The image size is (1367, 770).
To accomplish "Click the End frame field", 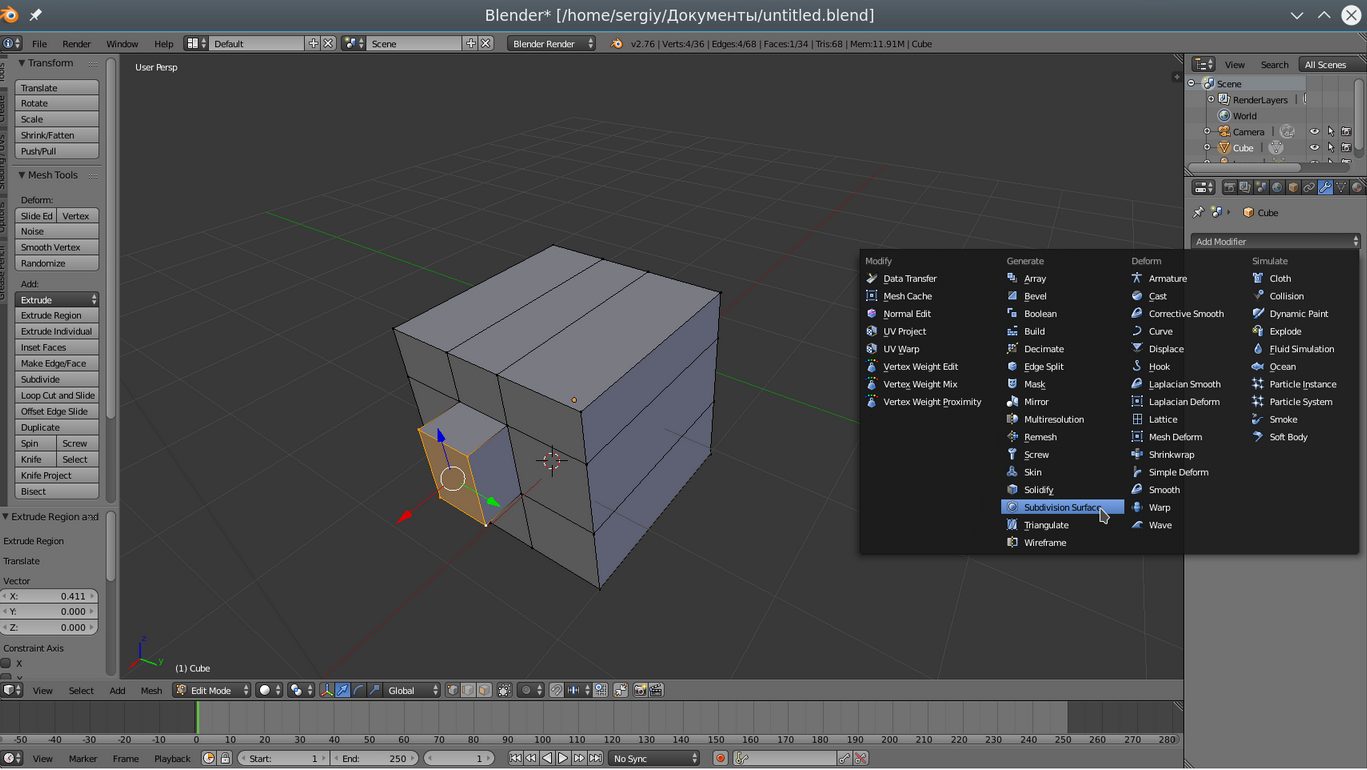I will pyautogui.click(x=375, y=759).
